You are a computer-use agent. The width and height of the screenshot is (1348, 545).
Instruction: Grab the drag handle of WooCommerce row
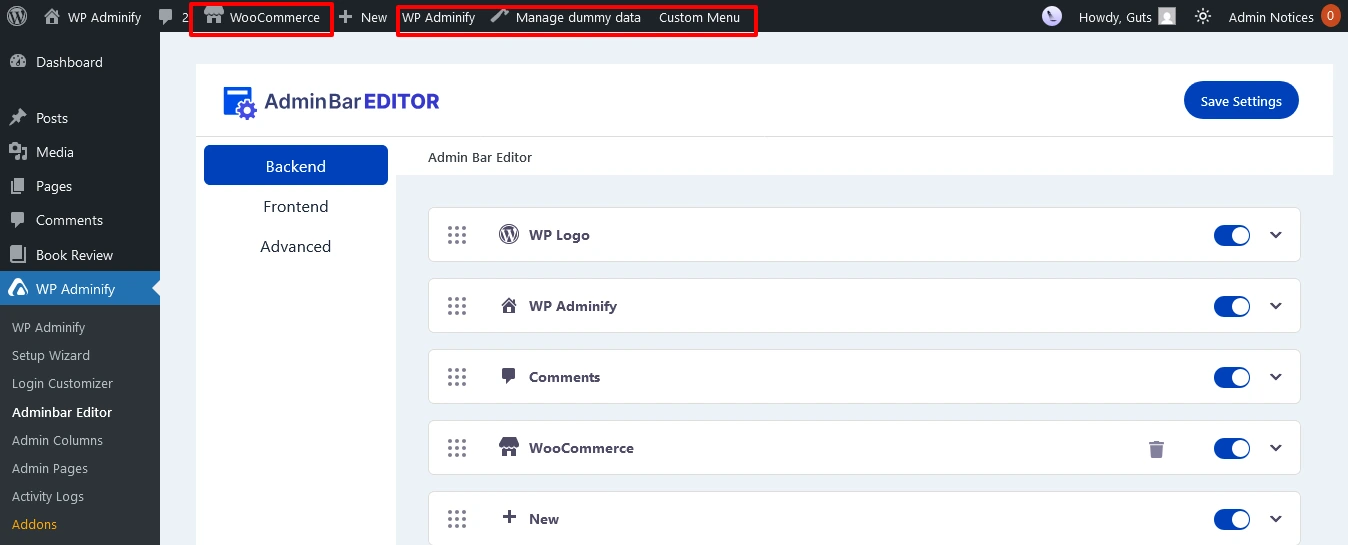[457, 448]
